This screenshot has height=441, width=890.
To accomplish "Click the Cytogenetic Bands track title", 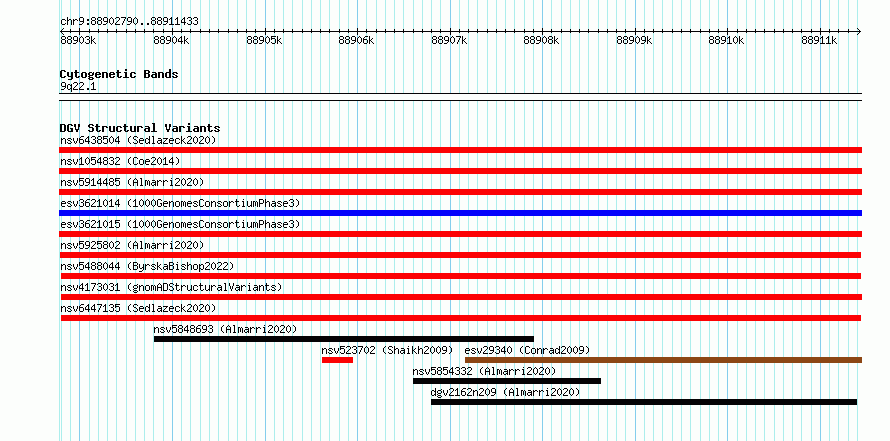I will click(119, 74).
